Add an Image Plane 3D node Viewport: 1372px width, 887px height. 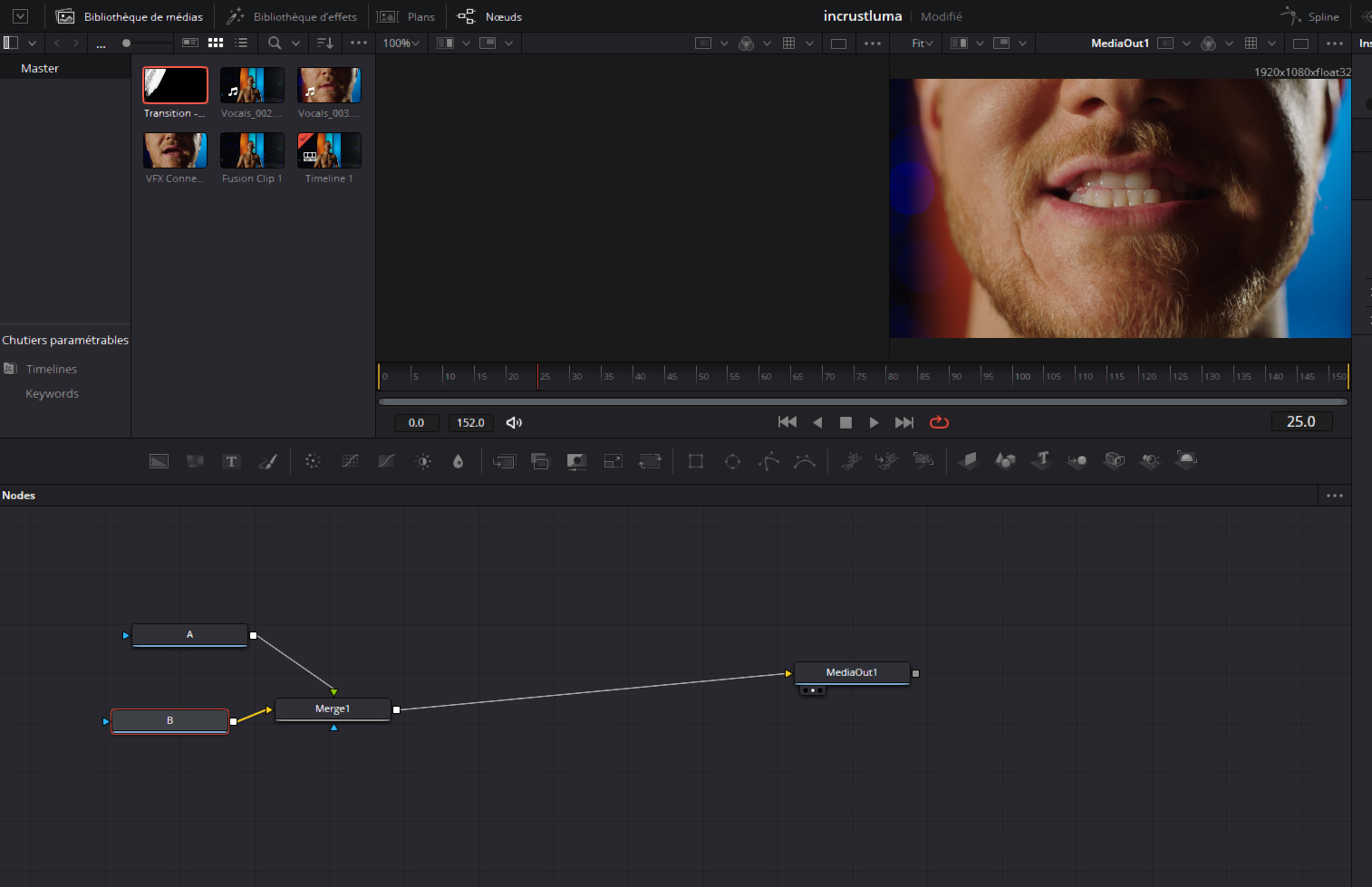point(969,460)
